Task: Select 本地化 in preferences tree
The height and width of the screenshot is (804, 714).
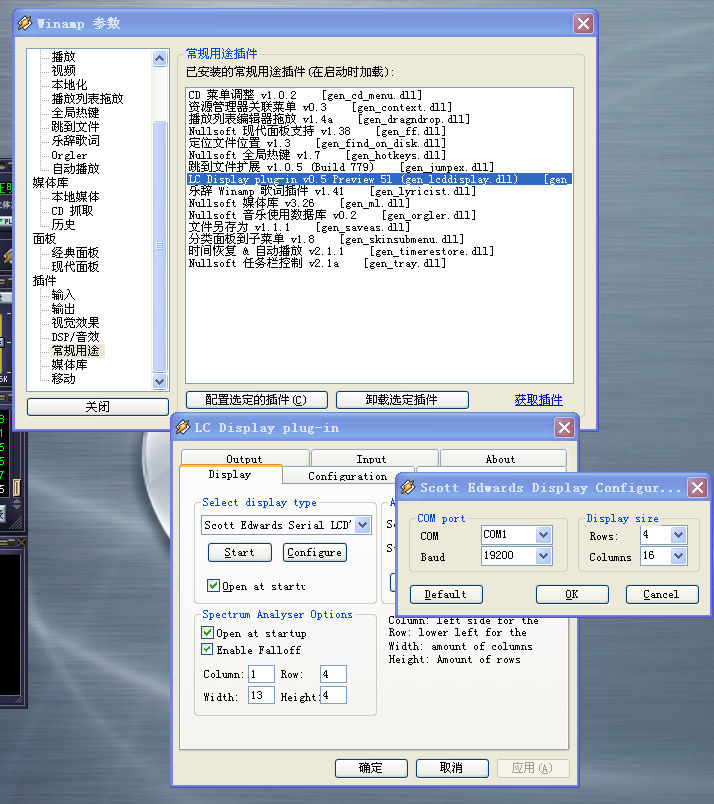Action: tap(69, 85)
